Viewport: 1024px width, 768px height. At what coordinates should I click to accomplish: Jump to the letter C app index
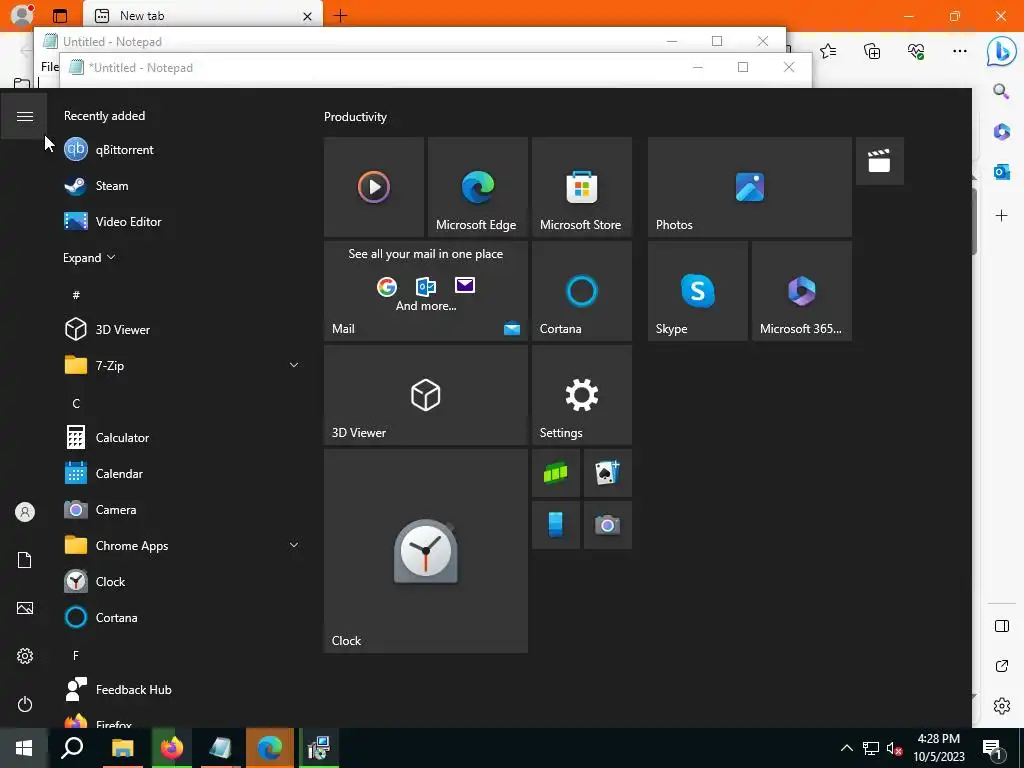76,404
